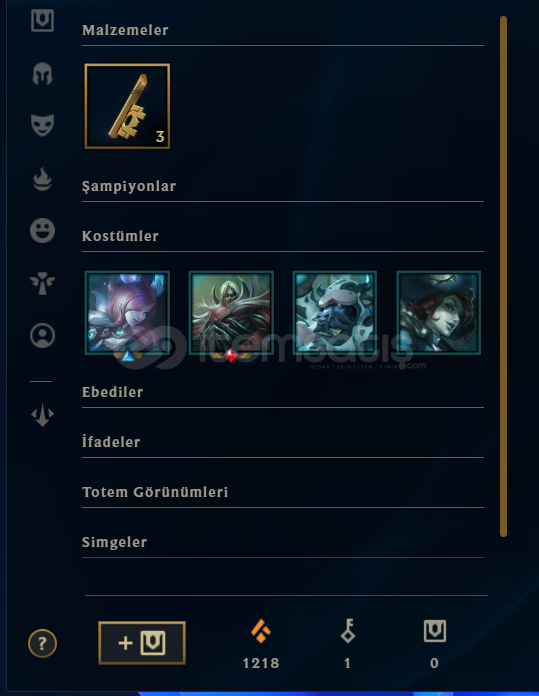Select the ward totem sidebar icon
Viewport: 539px width, 696px height.
[x=43, y=283]
